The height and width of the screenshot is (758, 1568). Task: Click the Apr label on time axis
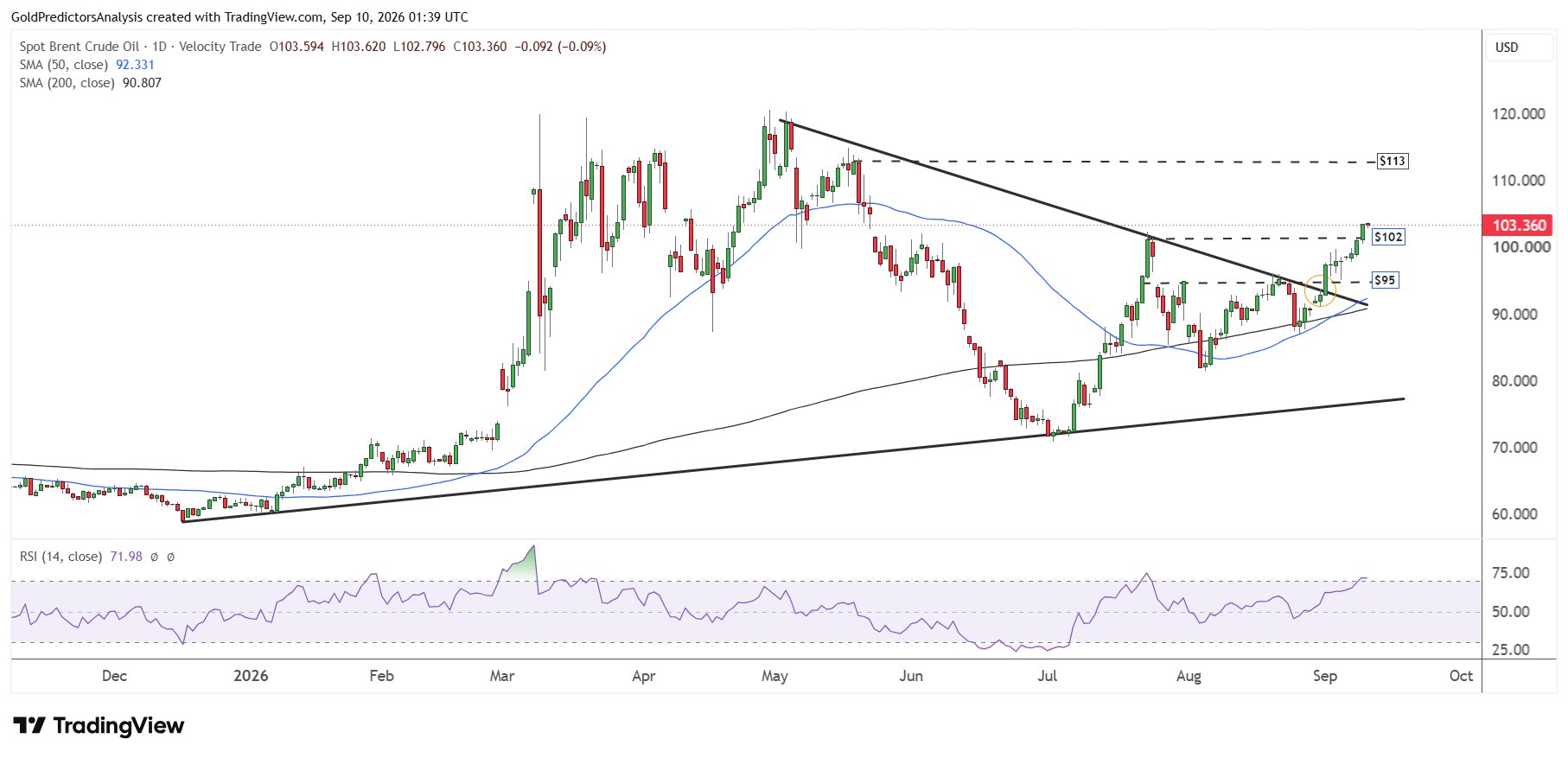(643, 676)
